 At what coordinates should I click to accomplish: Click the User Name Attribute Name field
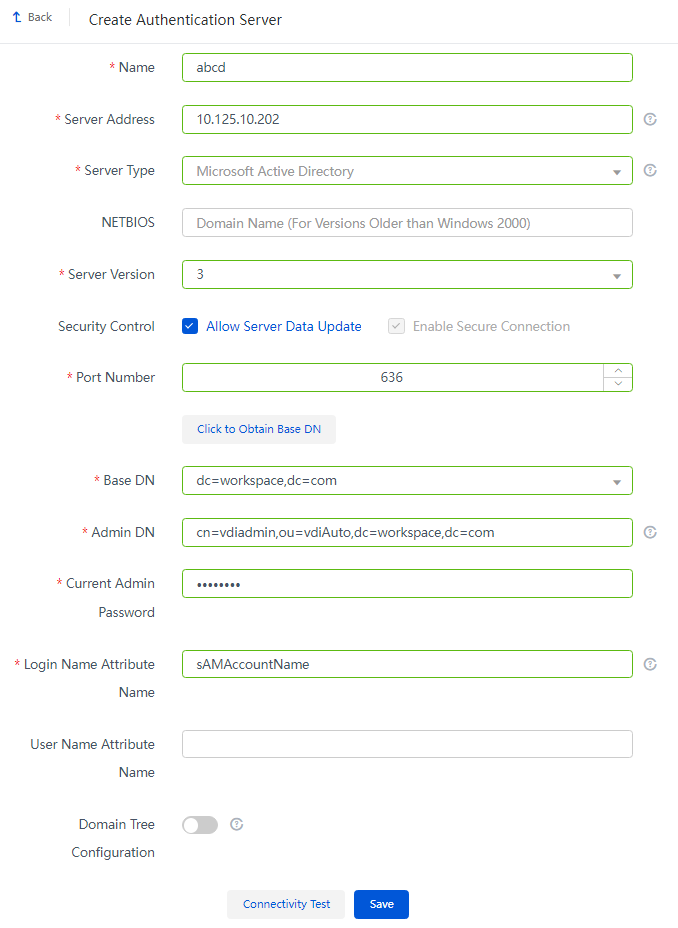[x=407, y=744]
